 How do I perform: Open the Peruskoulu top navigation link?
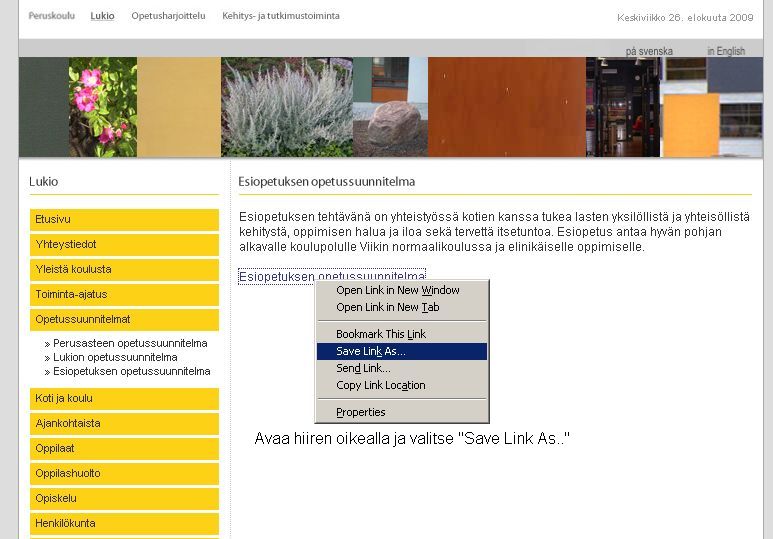coord(52,16)
